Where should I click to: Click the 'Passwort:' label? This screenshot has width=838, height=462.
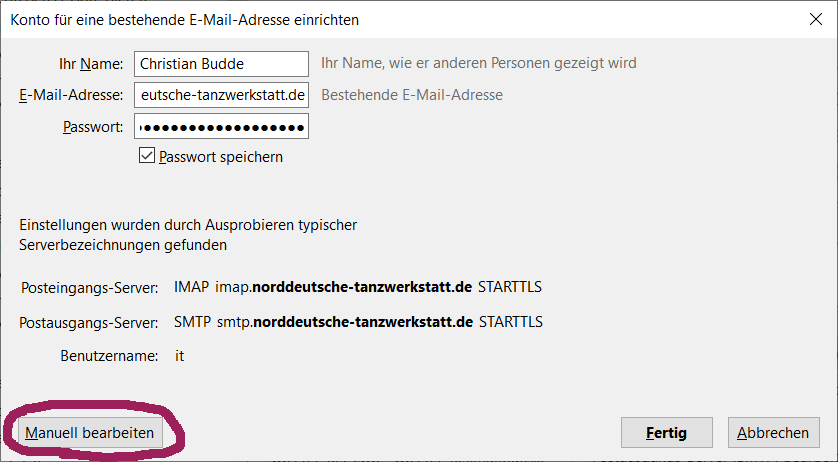[93, 127]
